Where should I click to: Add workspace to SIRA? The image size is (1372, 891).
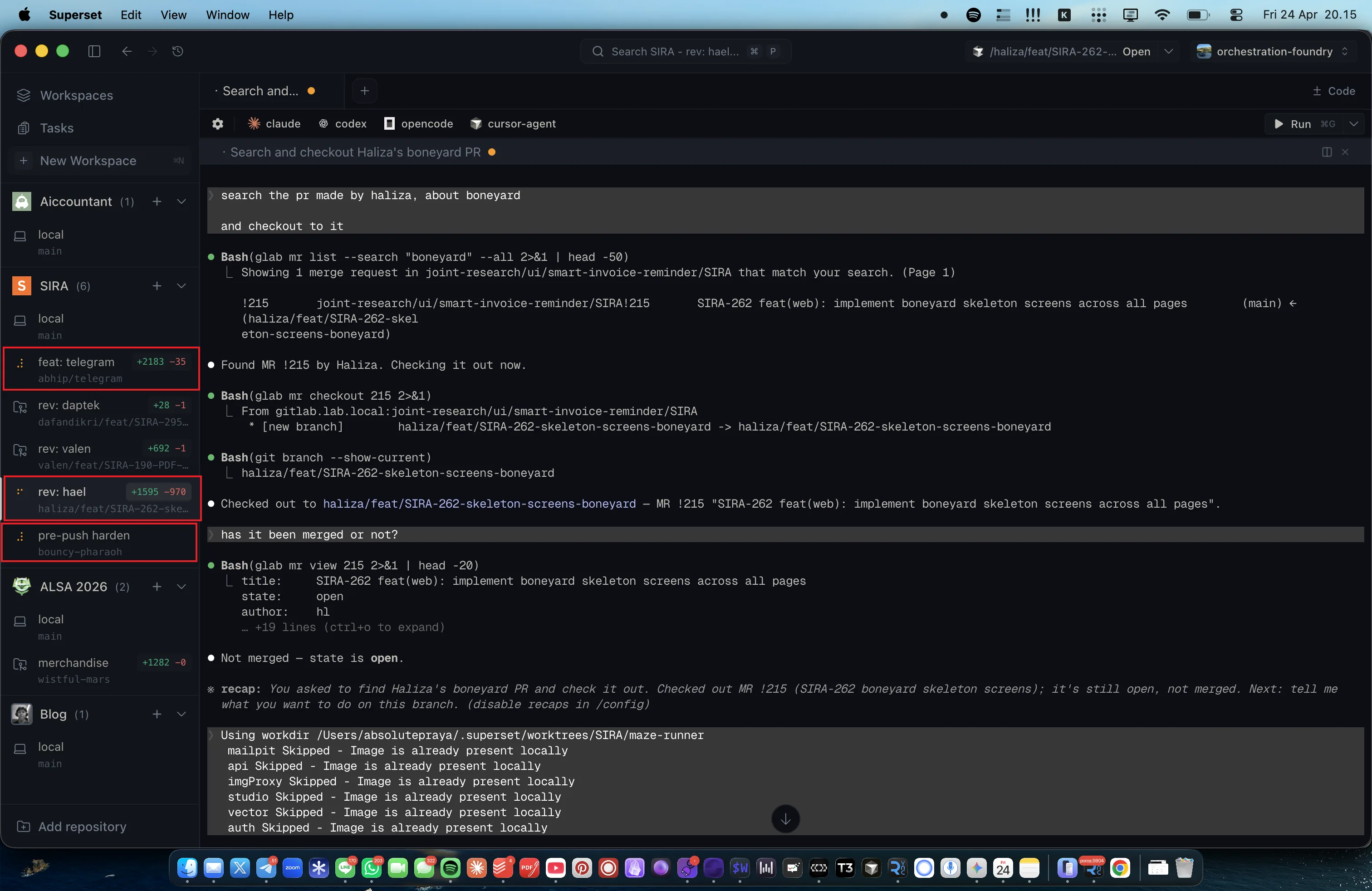[x=157, y=286]
